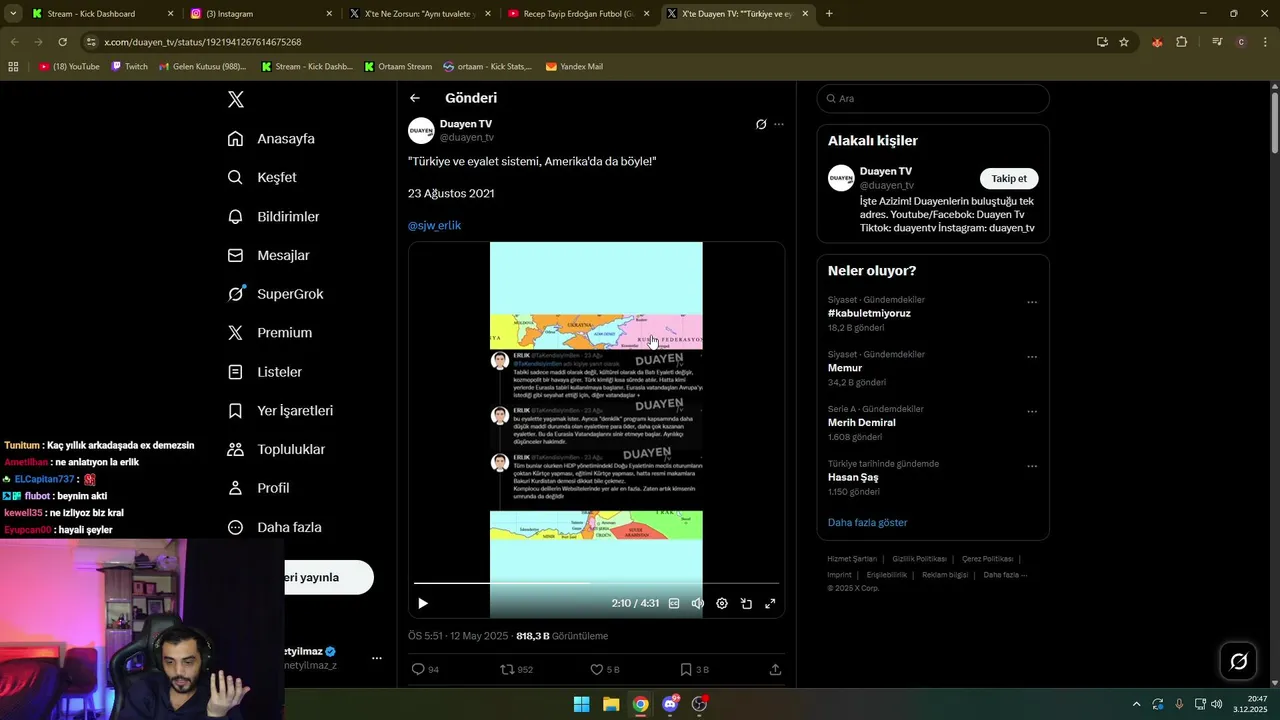Open Hizmet Şartları footer link
The image size is (1280, 720).
pos(852,559)
